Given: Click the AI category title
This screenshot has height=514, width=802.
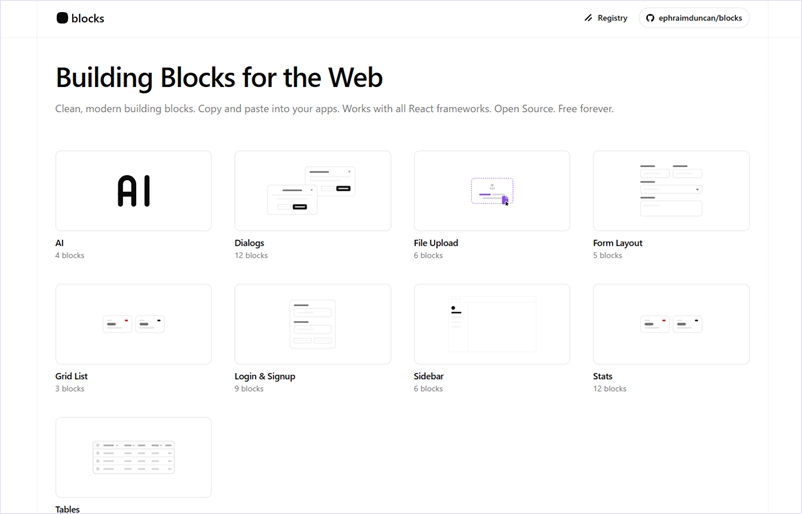Looking at the screenshot, I should pos(60,243).
